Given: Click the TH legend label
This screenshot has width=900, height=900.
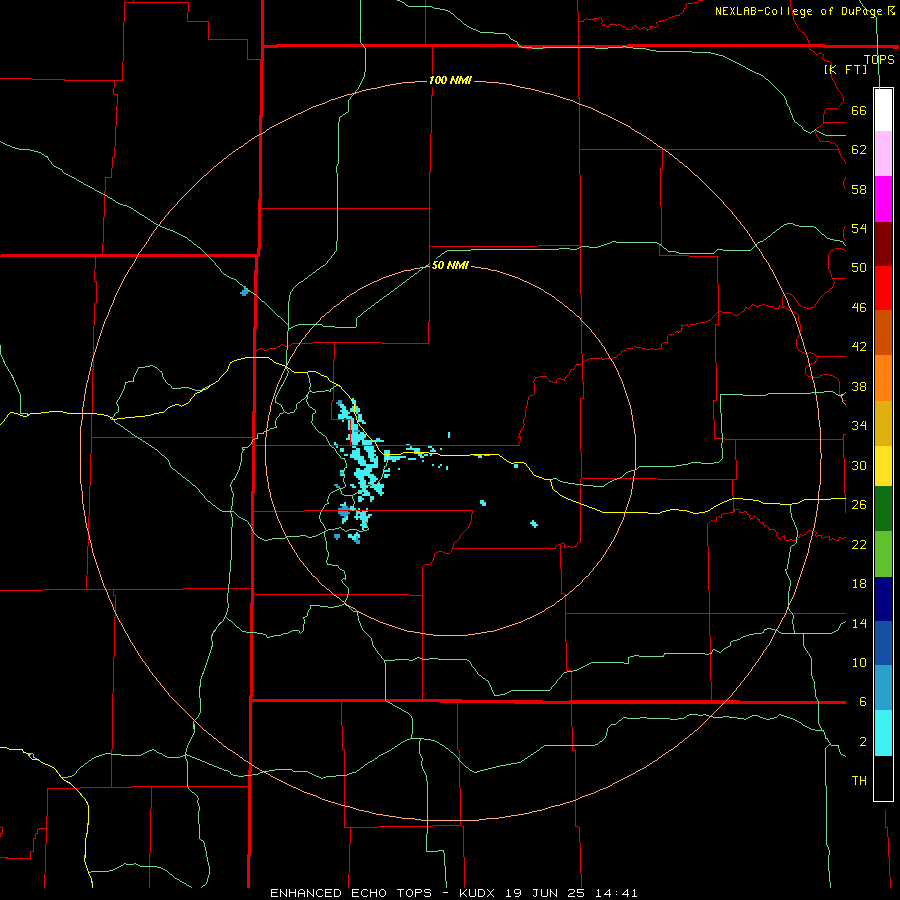Looking at the screenshot, I should pos(859,781).
